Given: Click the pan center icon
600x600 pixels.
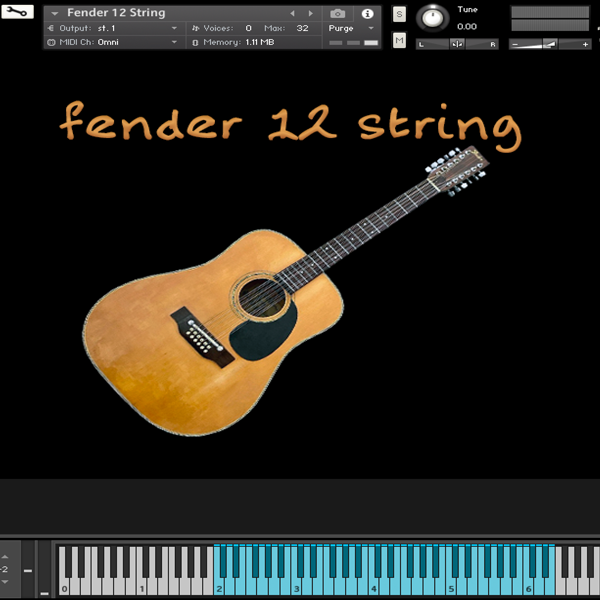Looking at the screenshot, I should (457, 44).
